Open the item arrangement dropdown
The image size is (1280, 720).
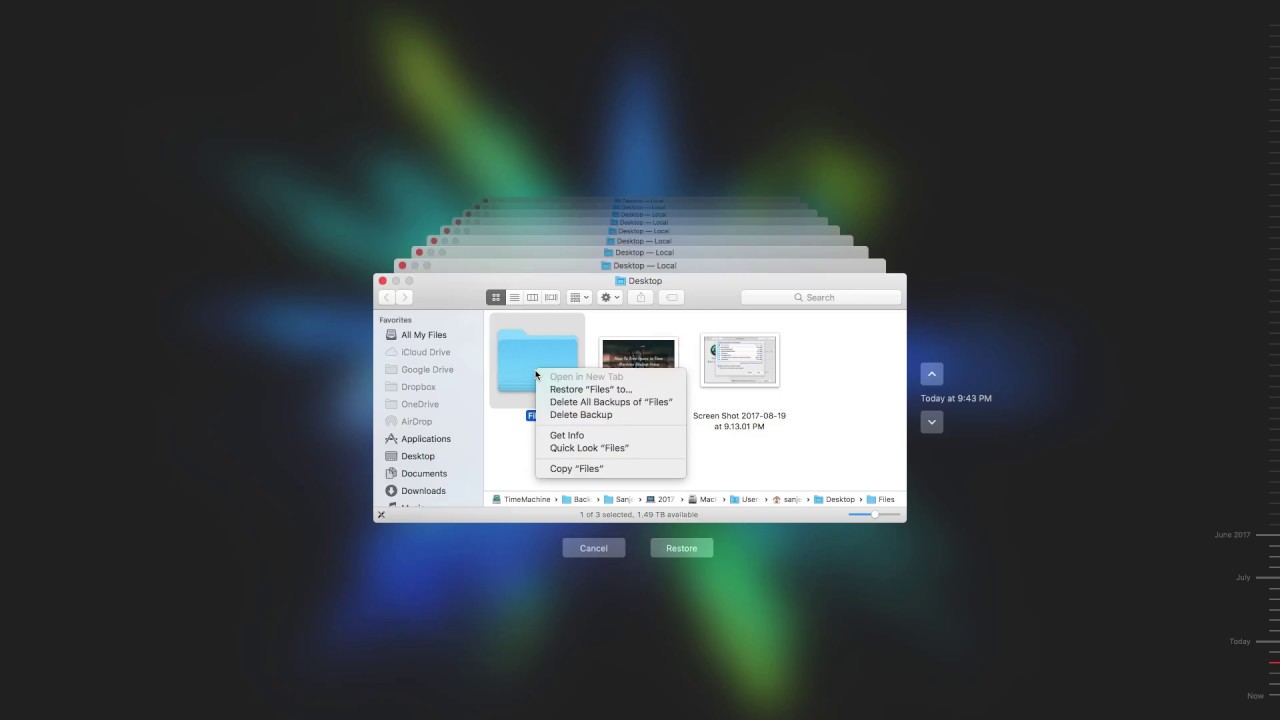578,297
